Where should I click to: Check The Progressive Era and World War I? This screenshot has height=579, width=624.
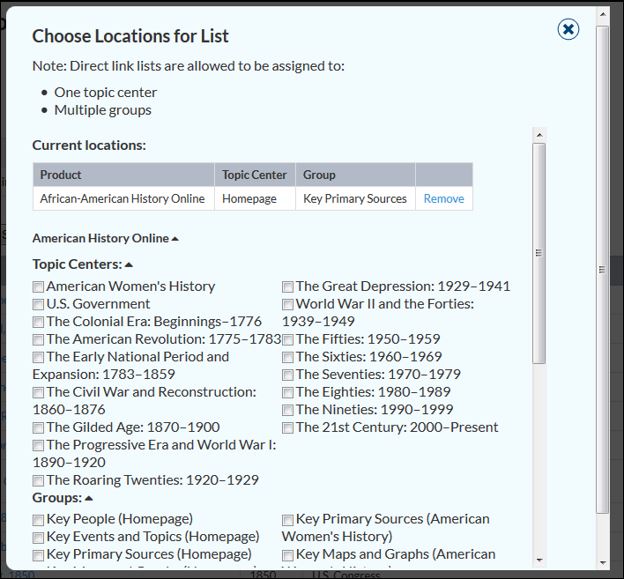(38, 445)
